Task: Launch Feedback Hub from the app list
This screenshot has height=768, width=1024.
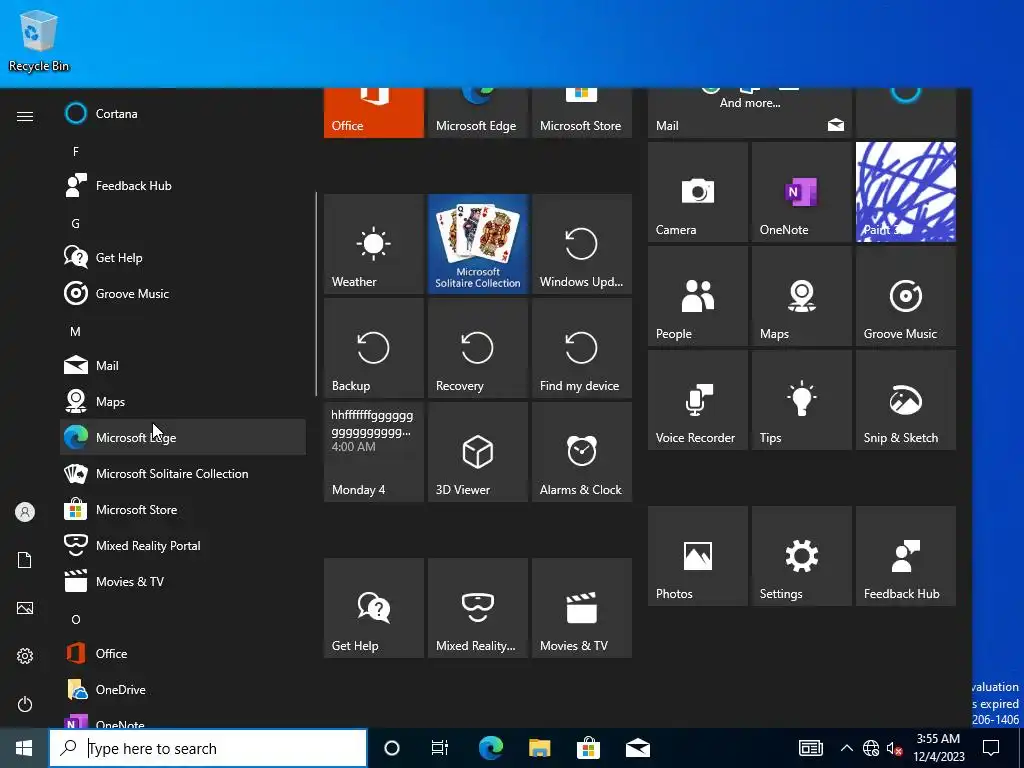Action: [x=183, y=185]
